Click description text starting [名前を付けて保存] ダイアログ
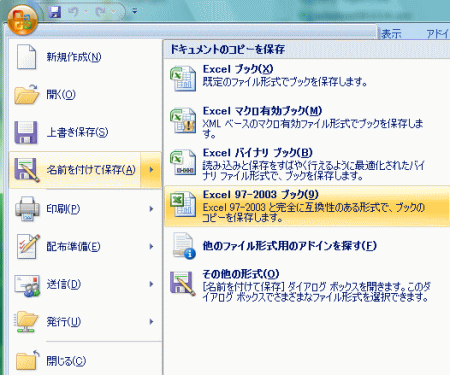450x375 pixels. (x=317, y=292)
